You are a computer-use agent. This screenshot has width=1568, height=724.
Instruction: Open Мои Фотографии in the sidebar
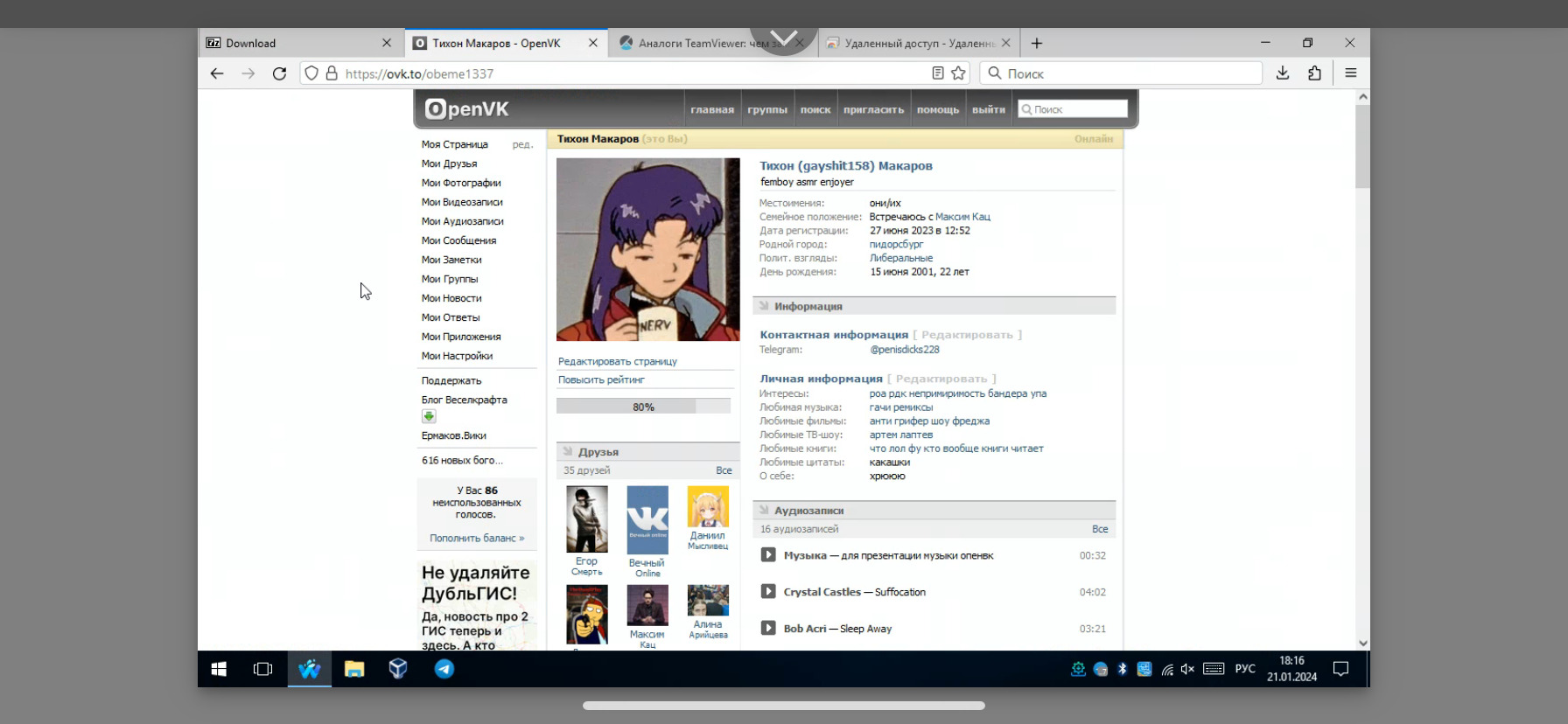point(461,183)
